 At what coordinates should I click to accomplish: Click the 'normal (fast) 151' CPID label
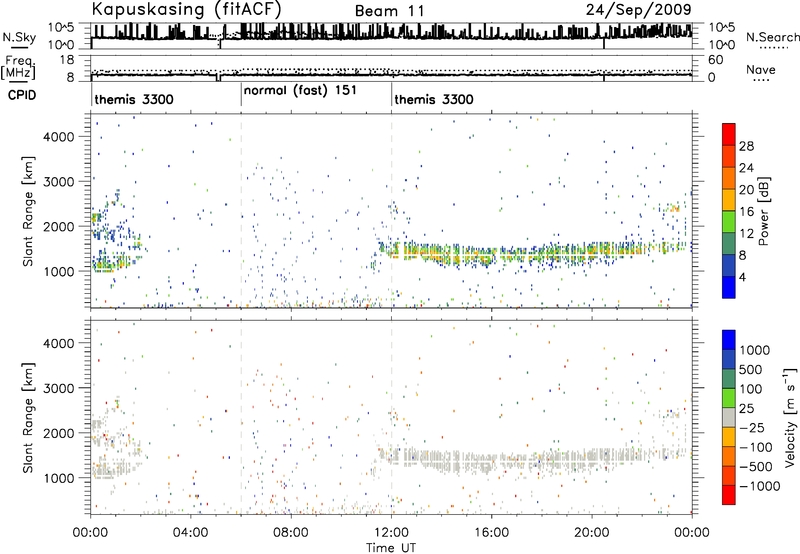click(x=300, y=91)
